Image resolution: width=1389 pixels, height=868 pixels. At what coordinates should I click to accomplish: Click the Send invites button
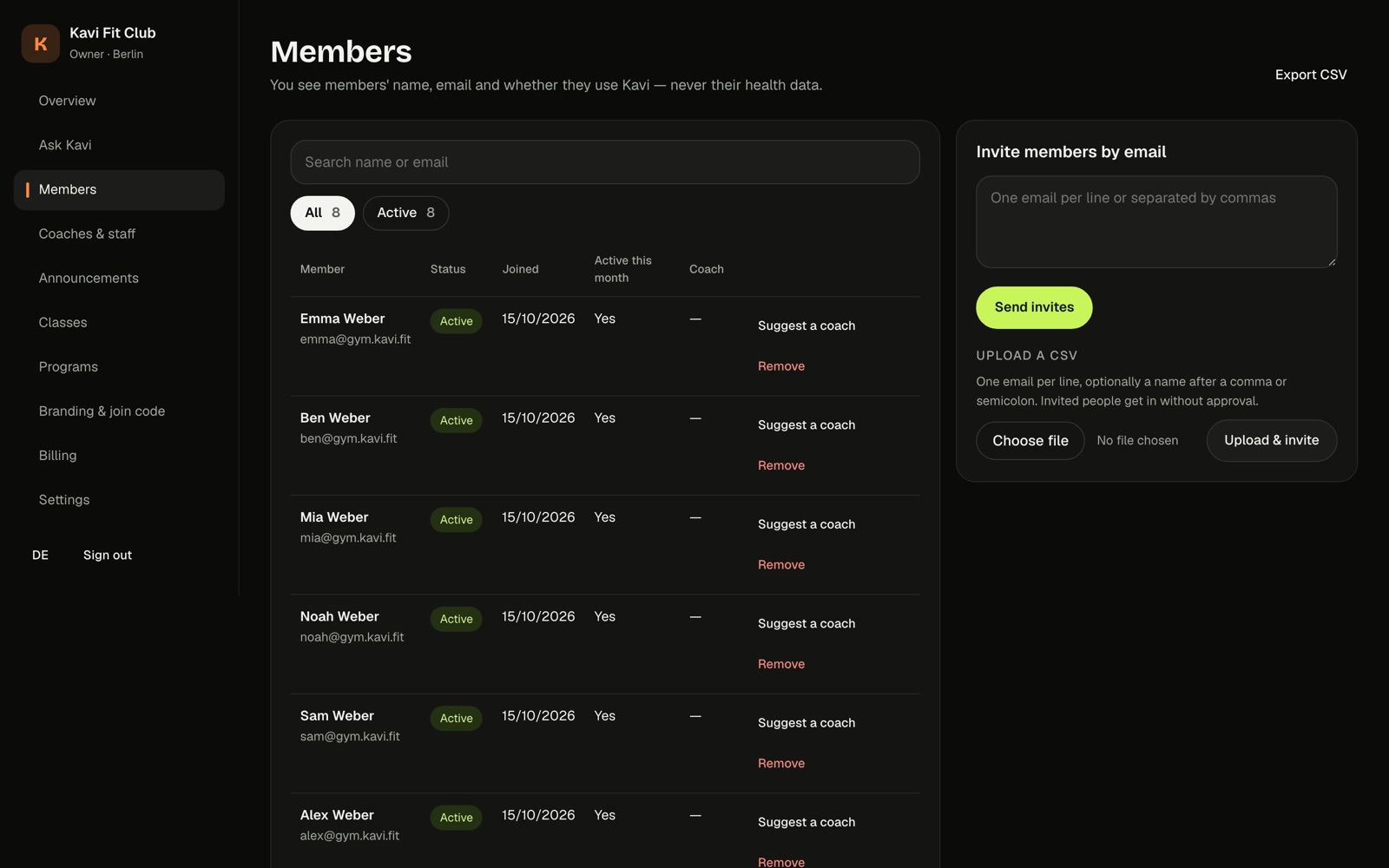tap(1034, 307)
